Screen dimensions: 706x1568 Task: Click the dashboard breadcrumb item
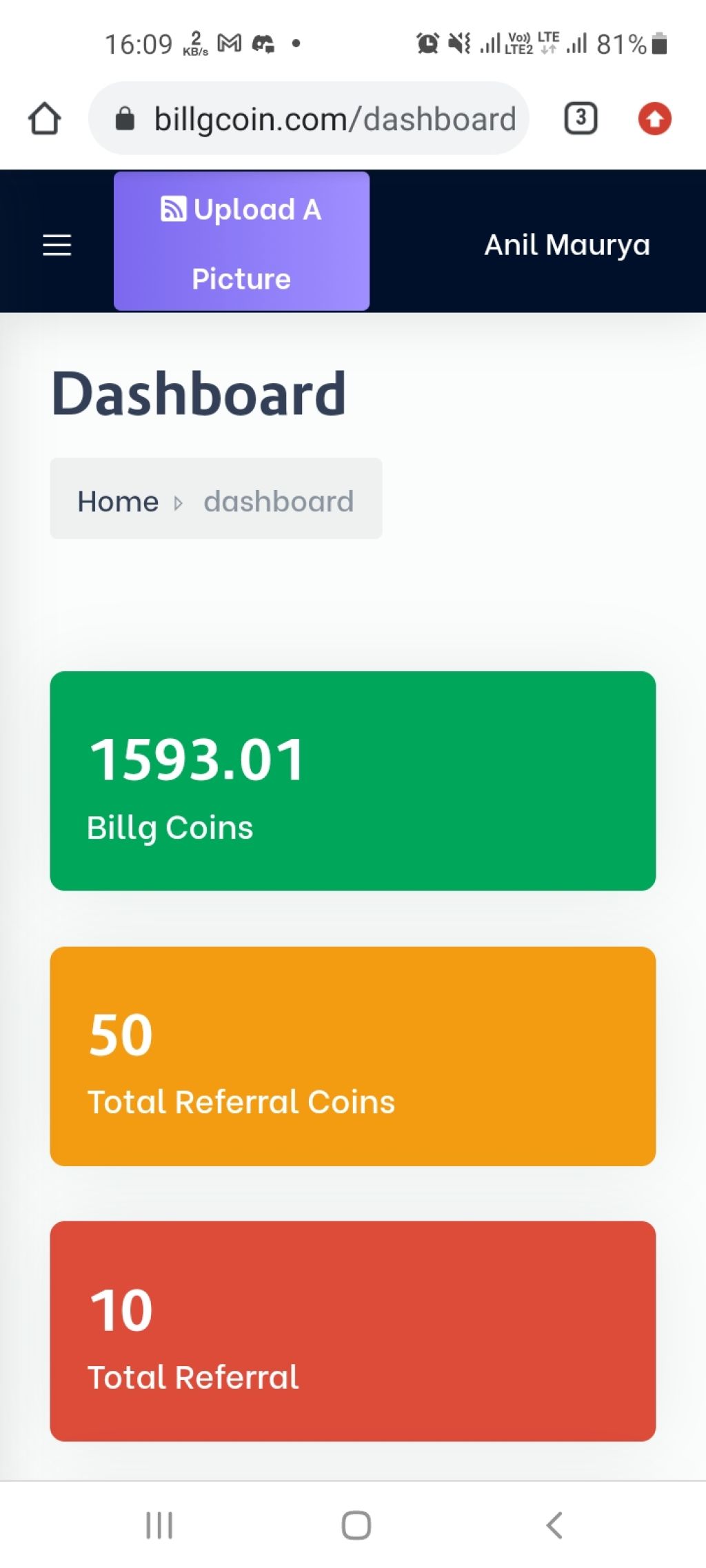click(x=279, y=501)
